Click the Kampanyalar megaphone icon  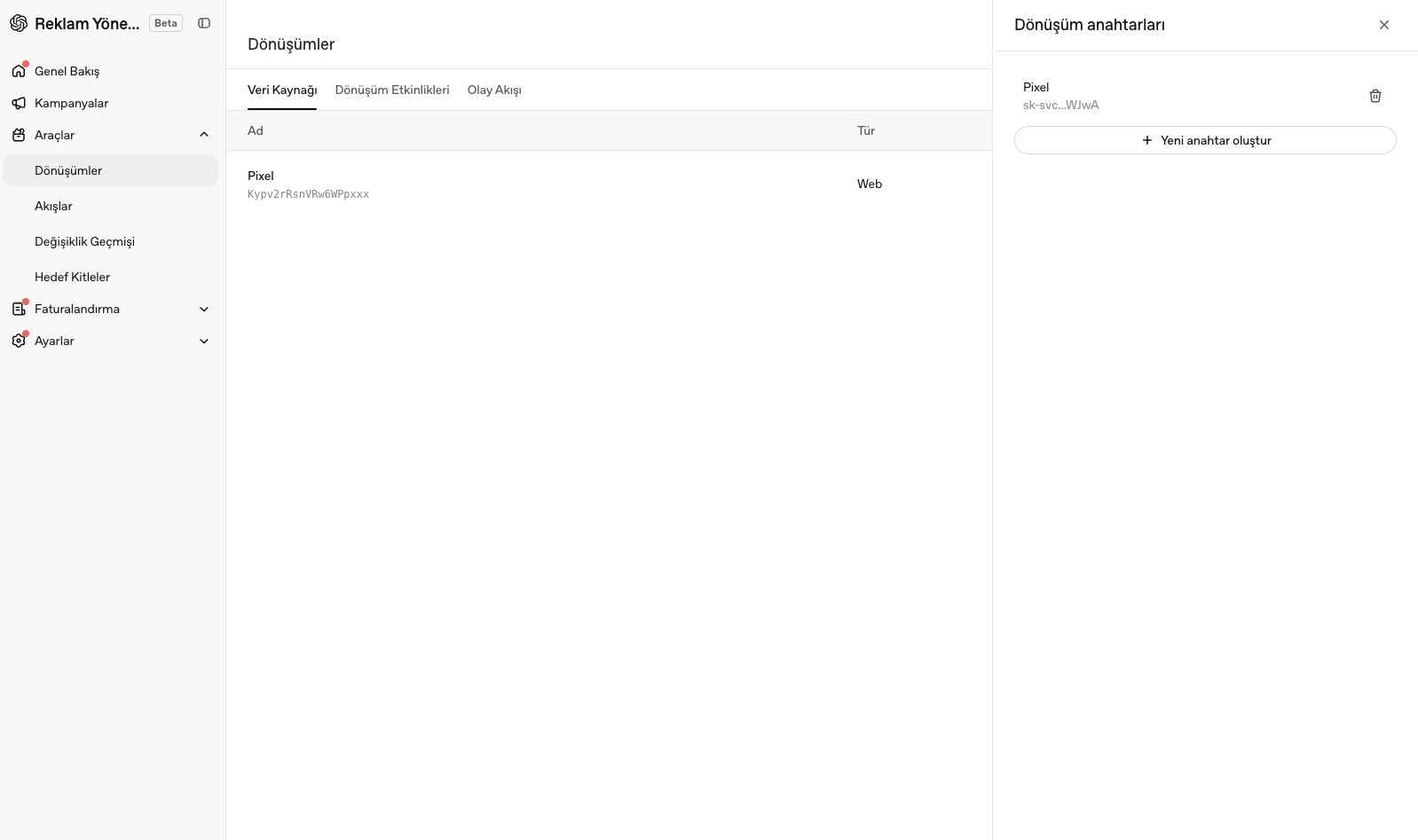coord(19,103)
